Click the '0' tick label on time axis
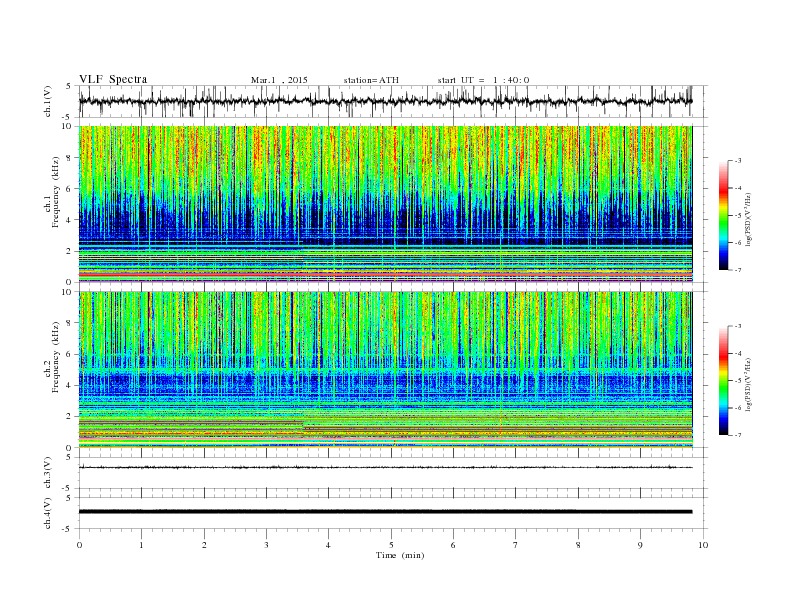 (x=79, y=545)
